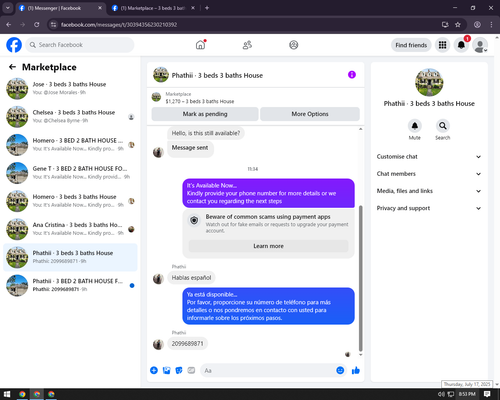The height and width of the screenshot is (400, 500).
Task: Click the Hablas español message bubble
Action: pyautogui.click(x=191, y=278)
